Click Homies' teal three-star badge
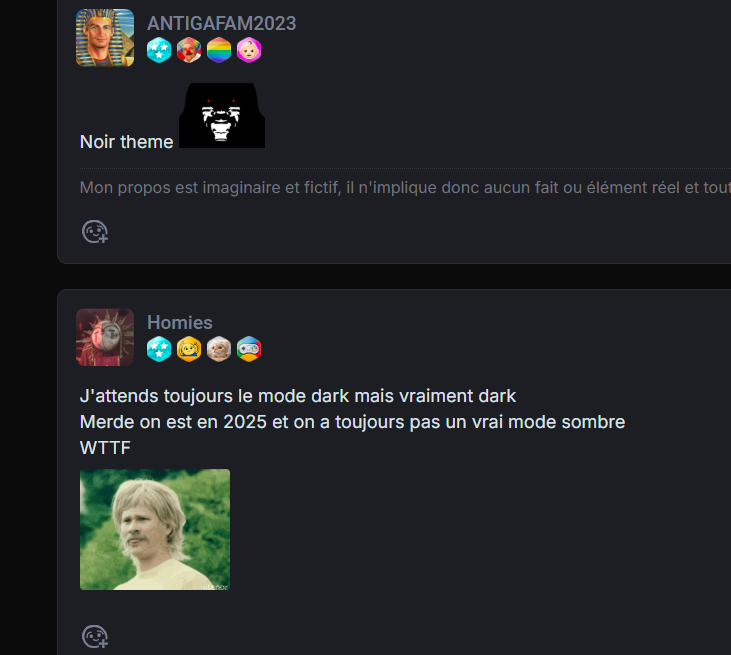This screenshot has width=731, height=655. point(159,349)
